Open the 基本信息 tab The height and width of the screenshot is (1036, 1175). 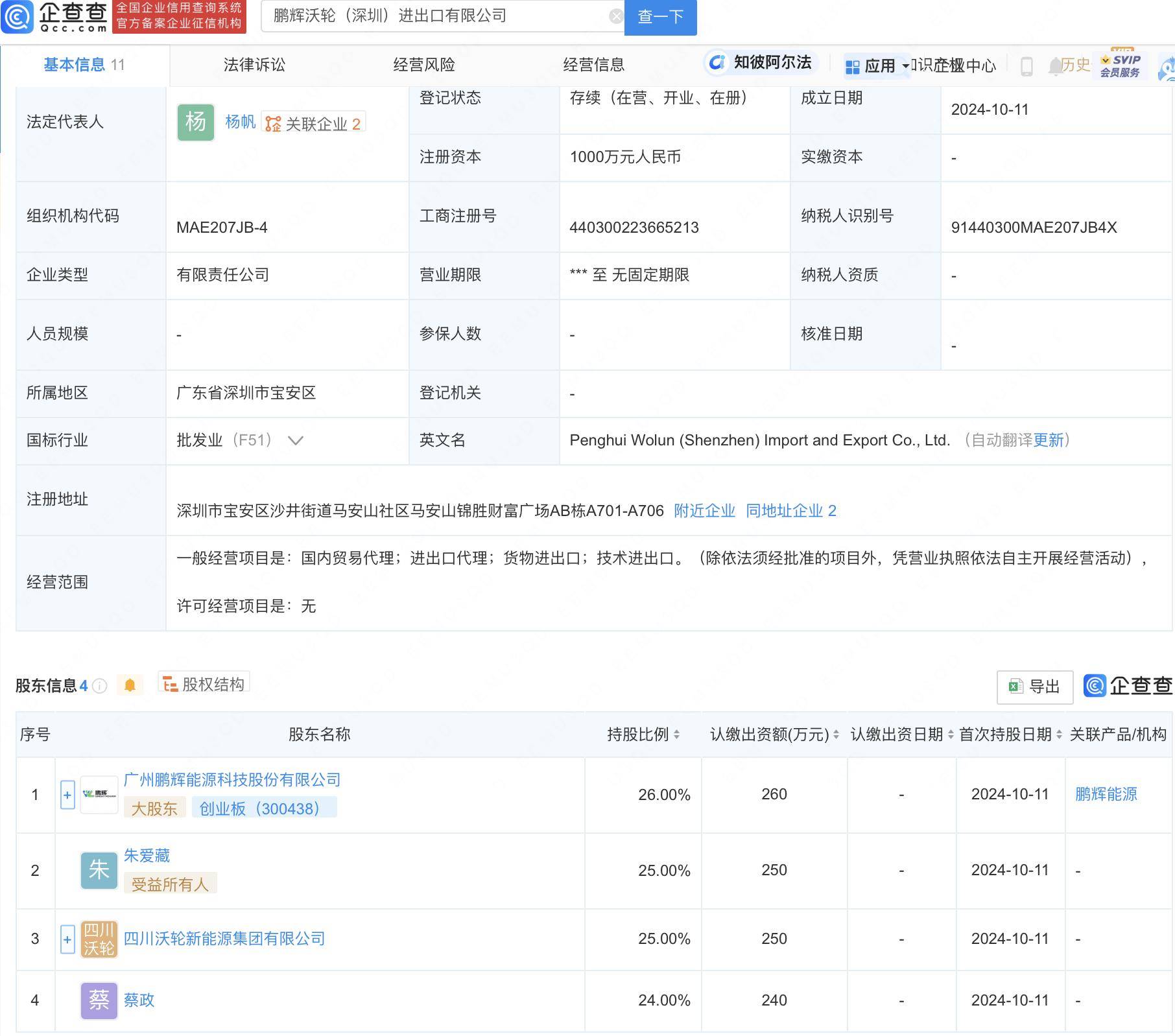[84, 65]
